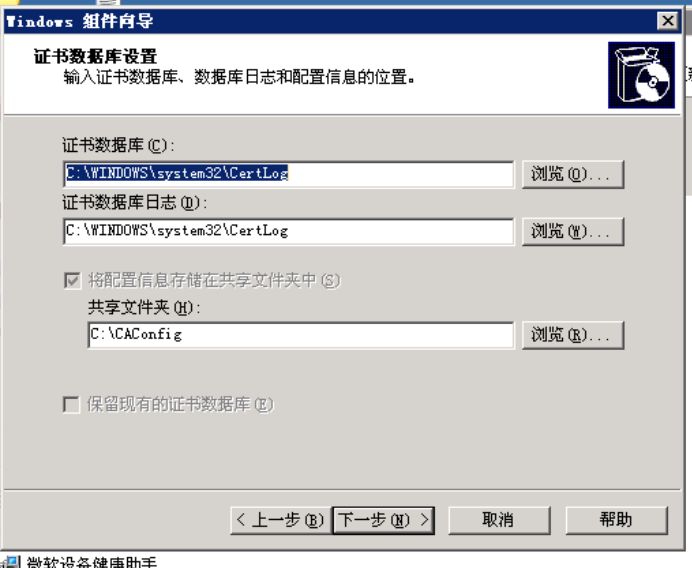Open 浏览(O) for certificate database location
The image size is (692, 568).
pos(573,174)
